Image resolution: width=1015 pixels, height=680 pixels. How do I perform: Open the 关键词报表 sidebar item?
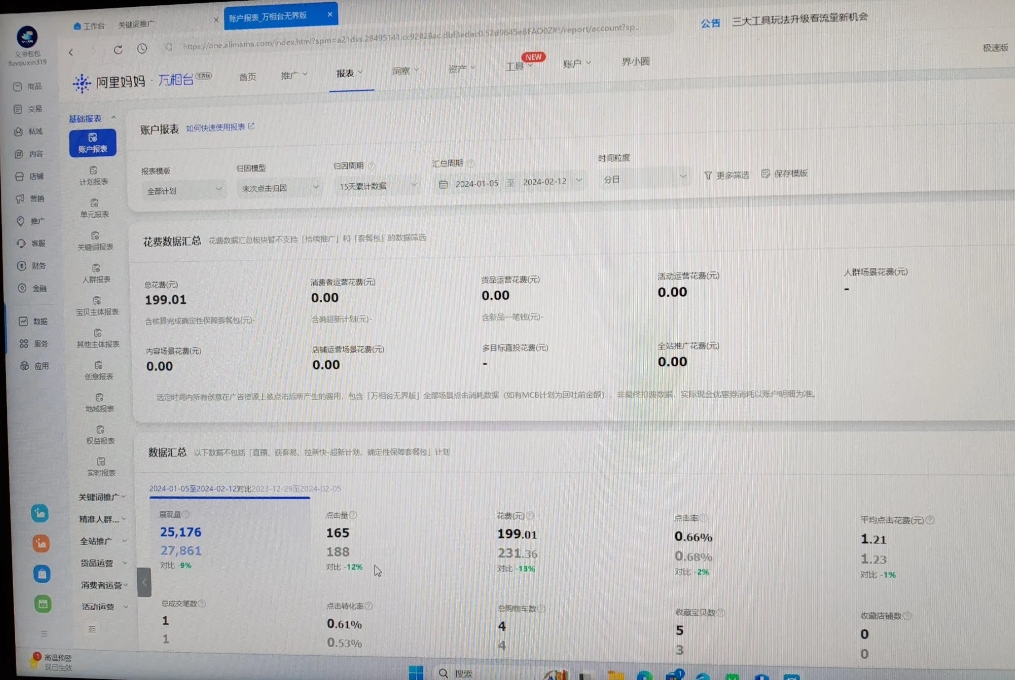(95, 240)
